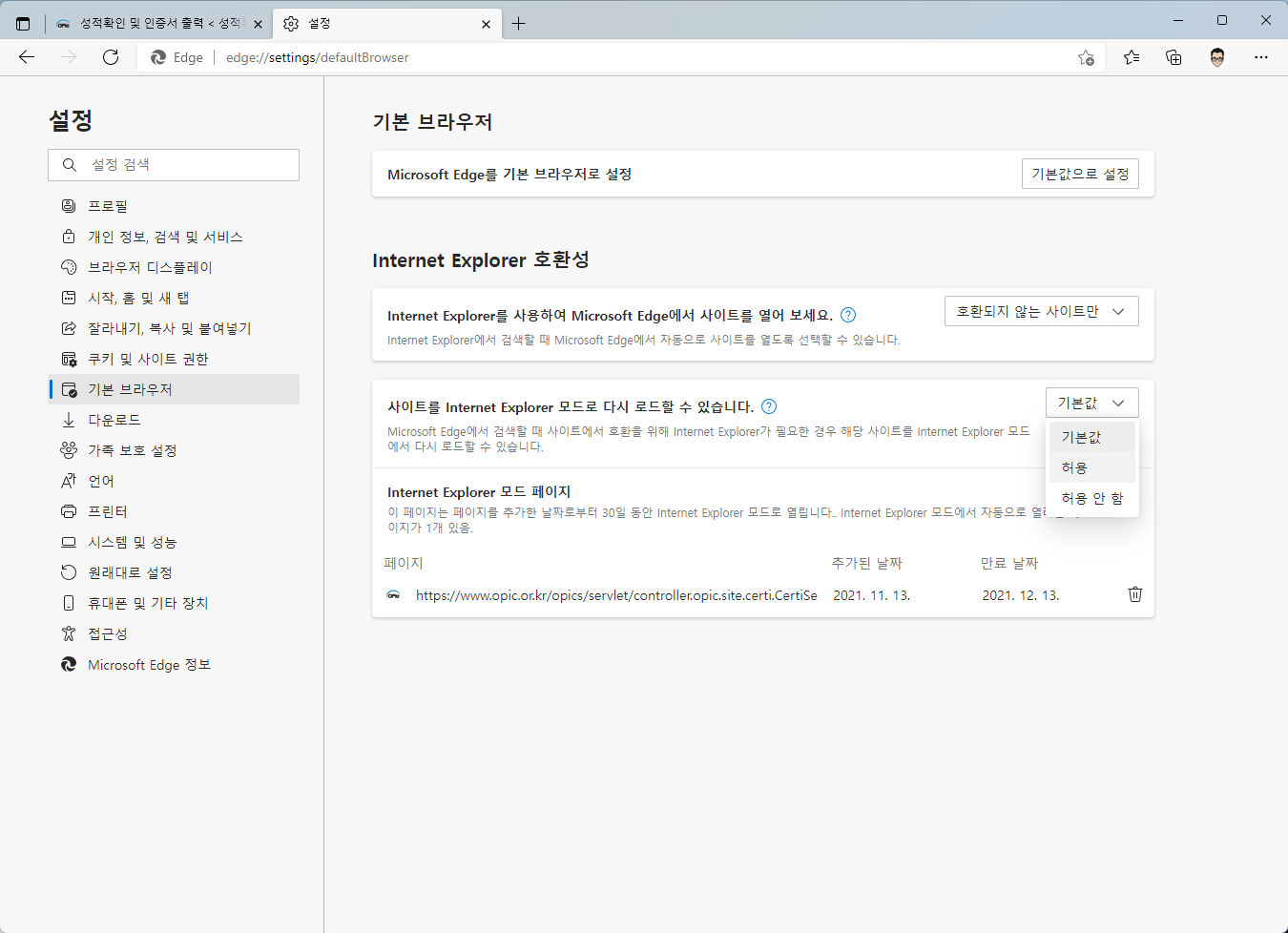The height and width of the screenshot is (933, 1288).
Task: Expand the 호환되지 않는 사이트만 dropdown
Action: [1042, 311]
